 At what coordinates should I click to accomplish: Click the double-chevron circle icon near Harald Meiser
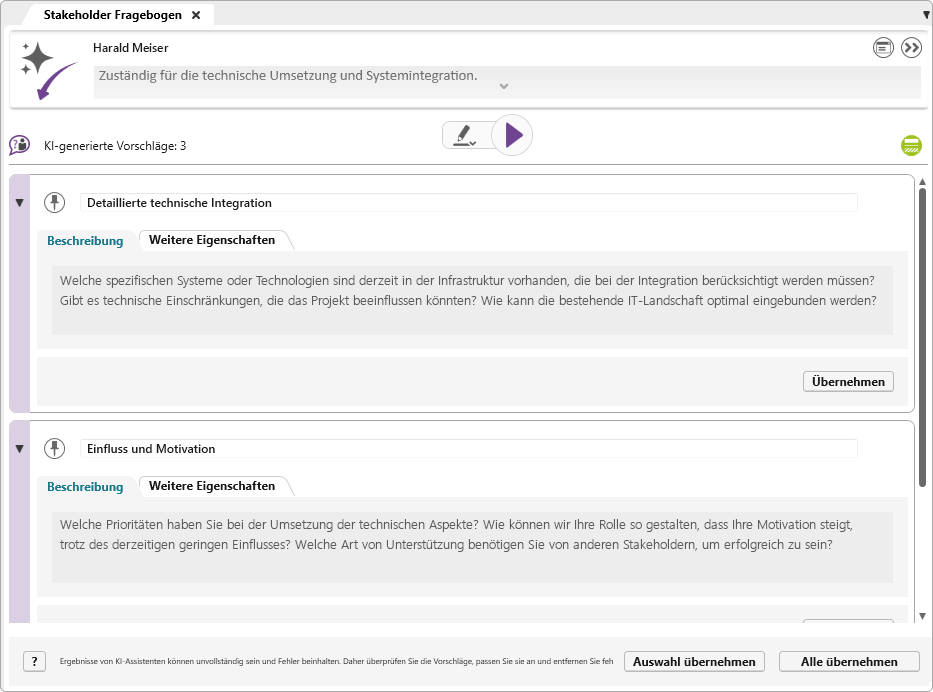click(x=911, y=47)
